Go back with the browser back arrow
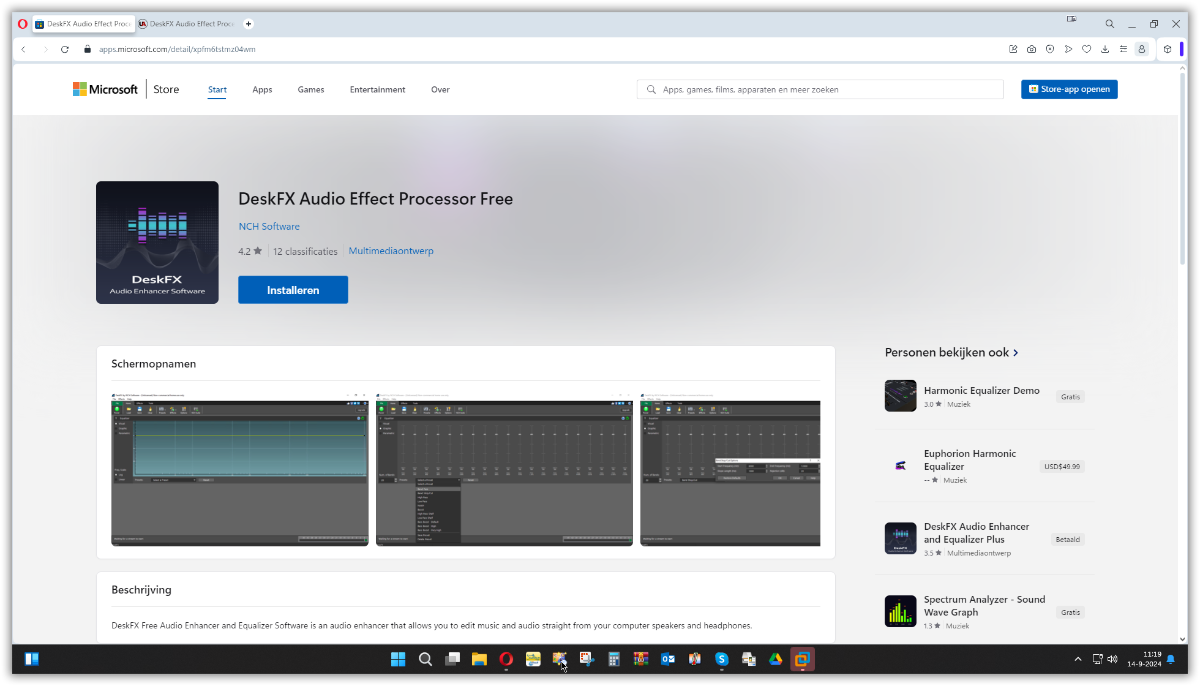This screenshot has width=1200, height=686. coord(23,49)
